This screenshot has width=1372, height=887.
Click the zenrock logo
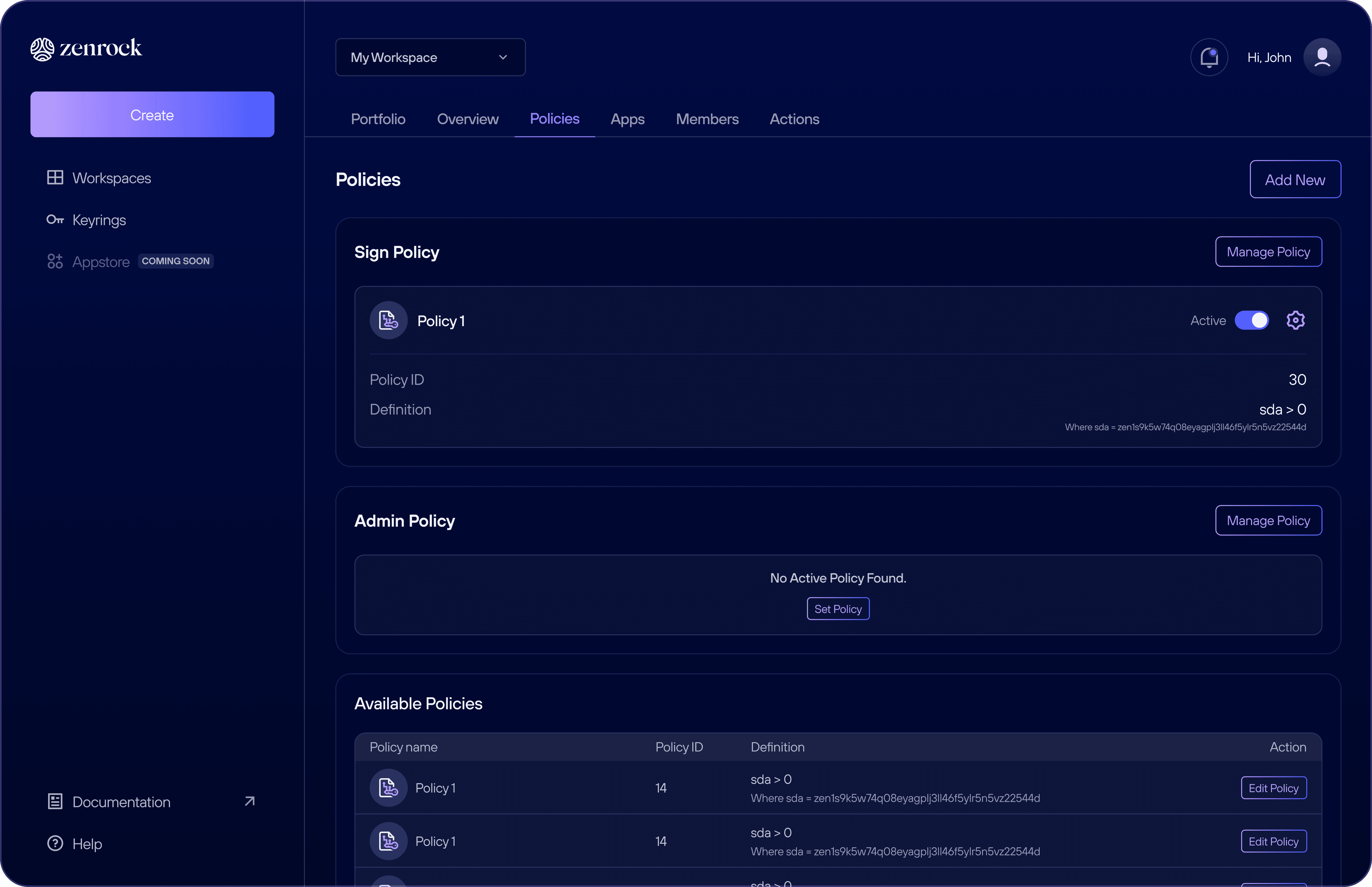[86, 48]
